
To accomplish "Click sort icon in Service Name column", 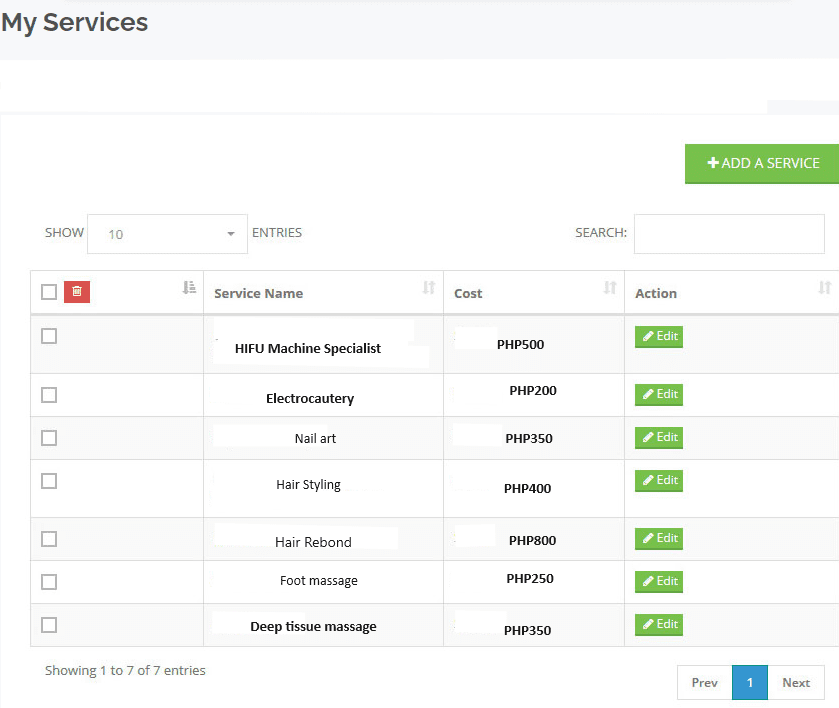I will [429, 288].
